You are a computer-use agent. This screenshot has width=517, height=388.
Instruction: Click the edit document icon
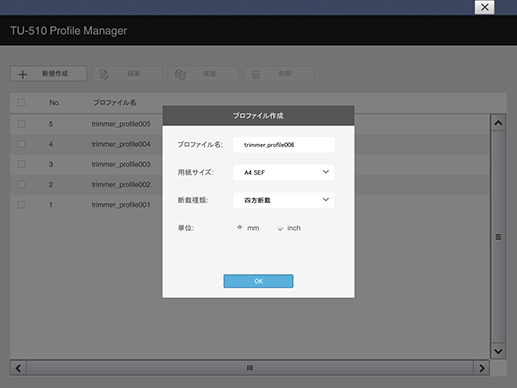(x=104, y=74)
